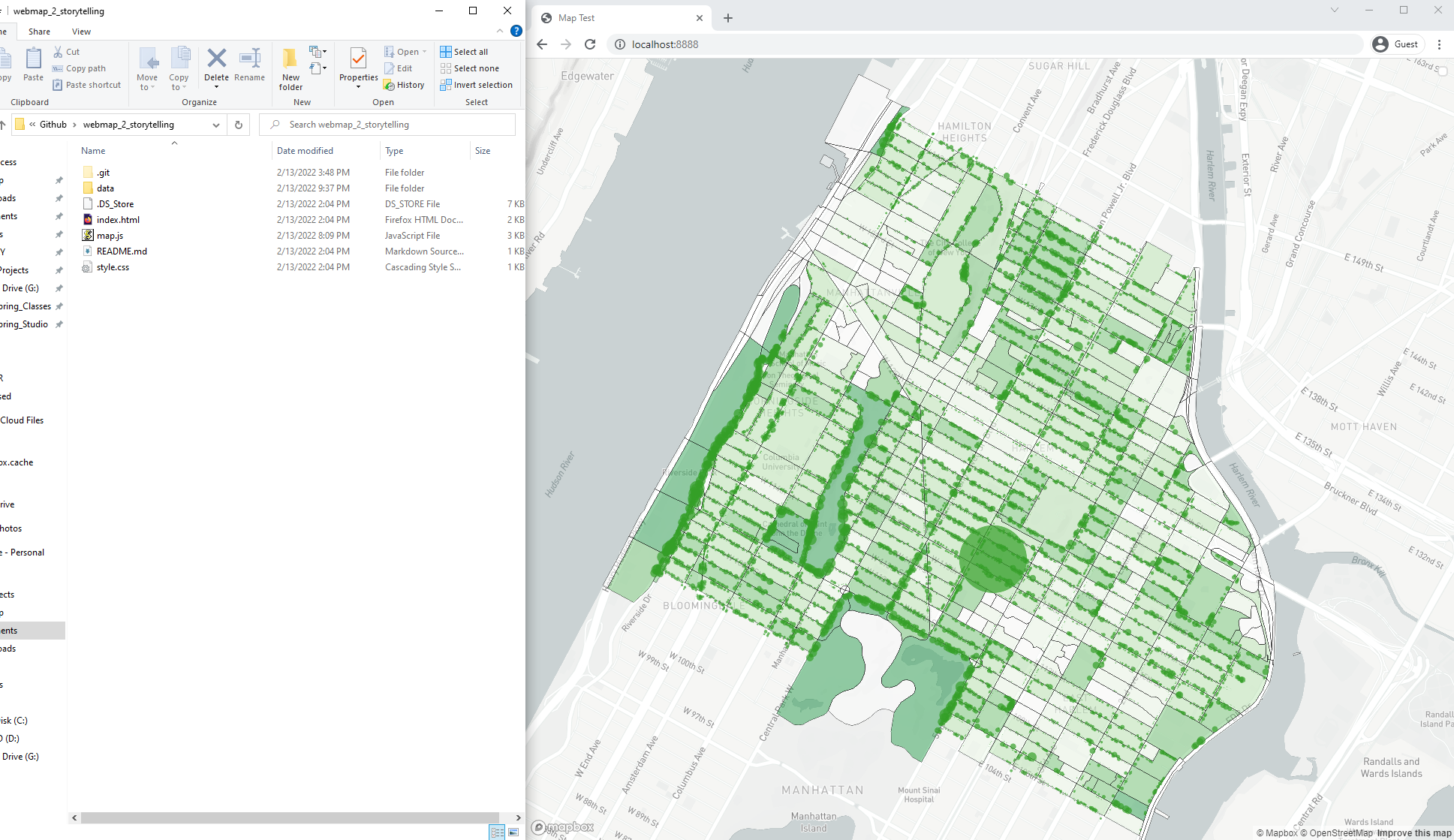The image size is (1454, 840).
Task: Click Paste shortcut in ribbon
Action: [86, 85]
